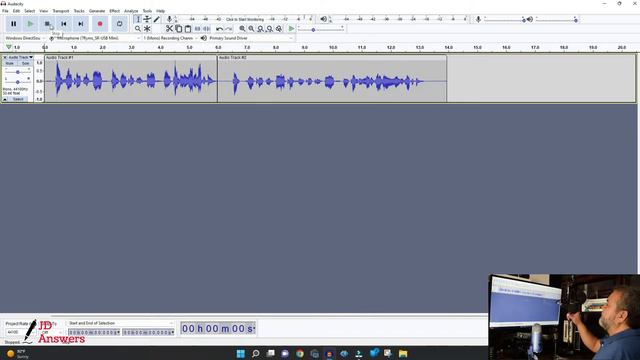Click the Copy icon
This screenshot has height=360, width=640.
click(x=179, y=29)
